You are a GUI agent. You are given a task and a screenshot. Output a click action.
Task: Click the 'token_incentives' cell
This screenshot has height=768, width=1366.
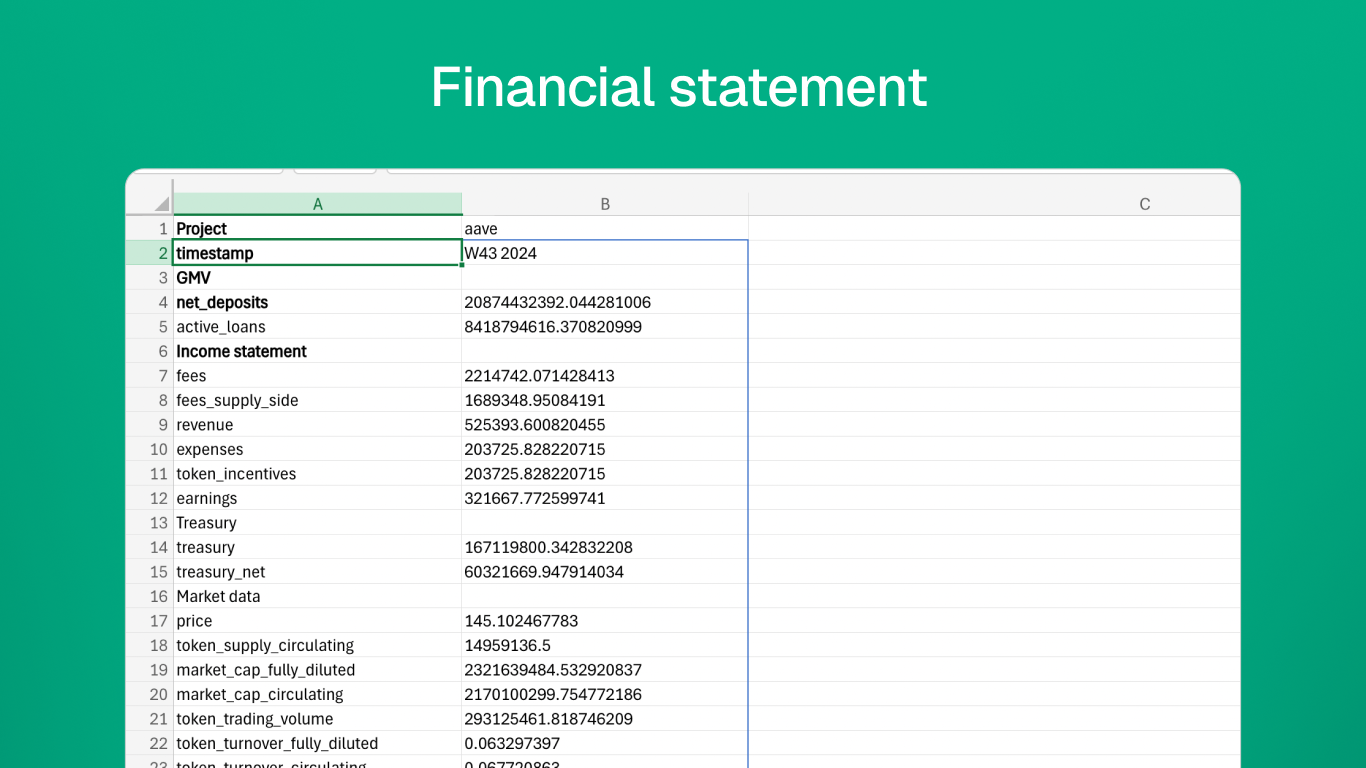tap(318, 474)
